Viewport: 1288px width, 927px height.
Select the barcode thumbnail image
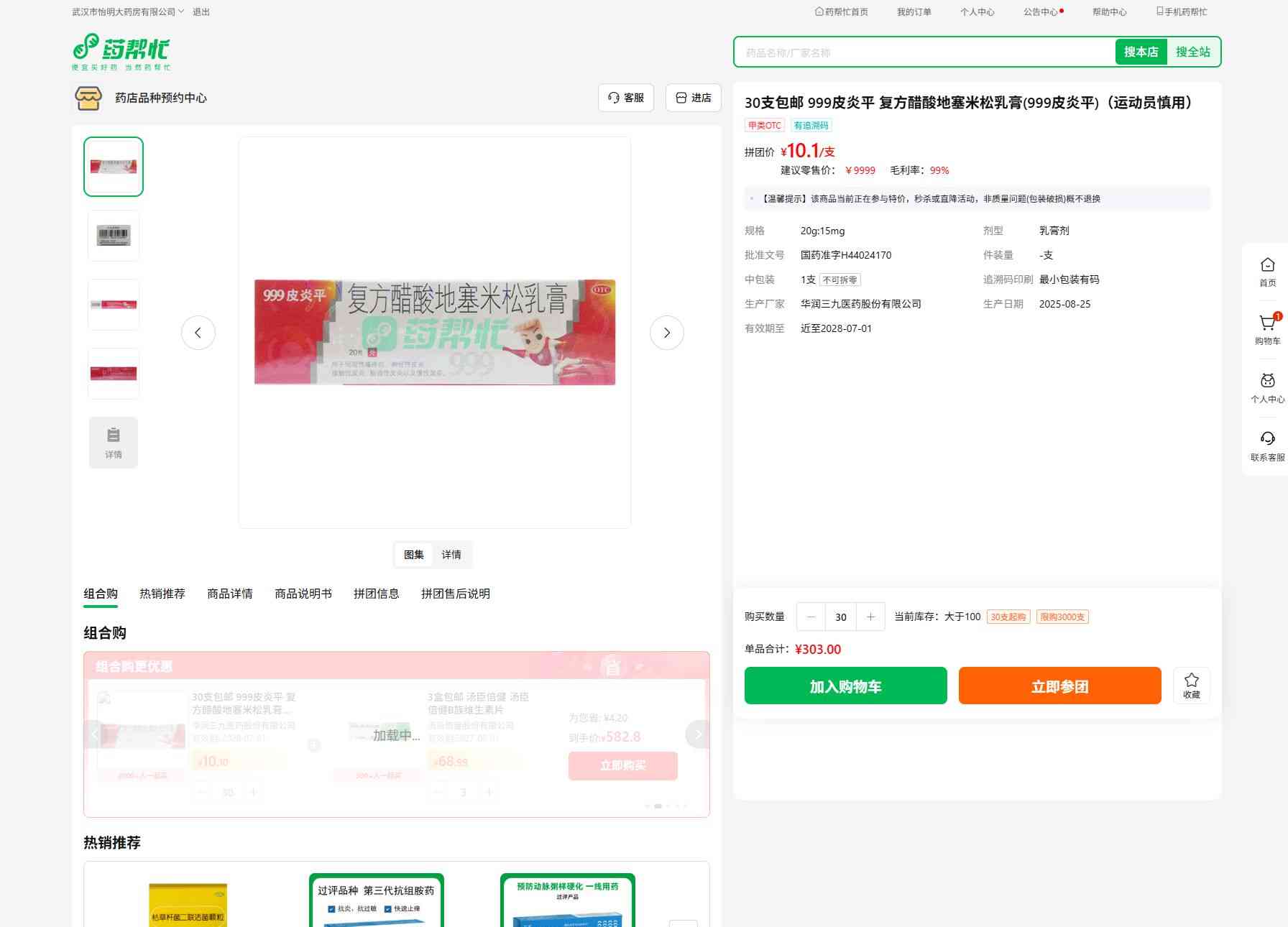(114, 235)
